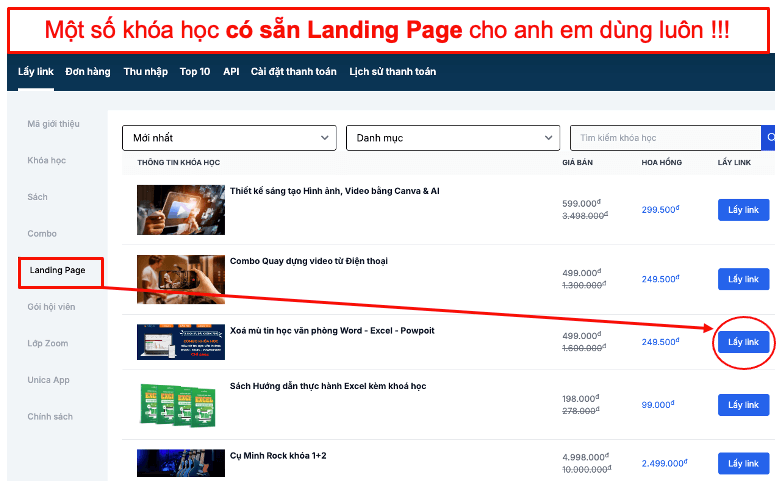Open title Xoá mù tin học văn phòng

[332, 331]
